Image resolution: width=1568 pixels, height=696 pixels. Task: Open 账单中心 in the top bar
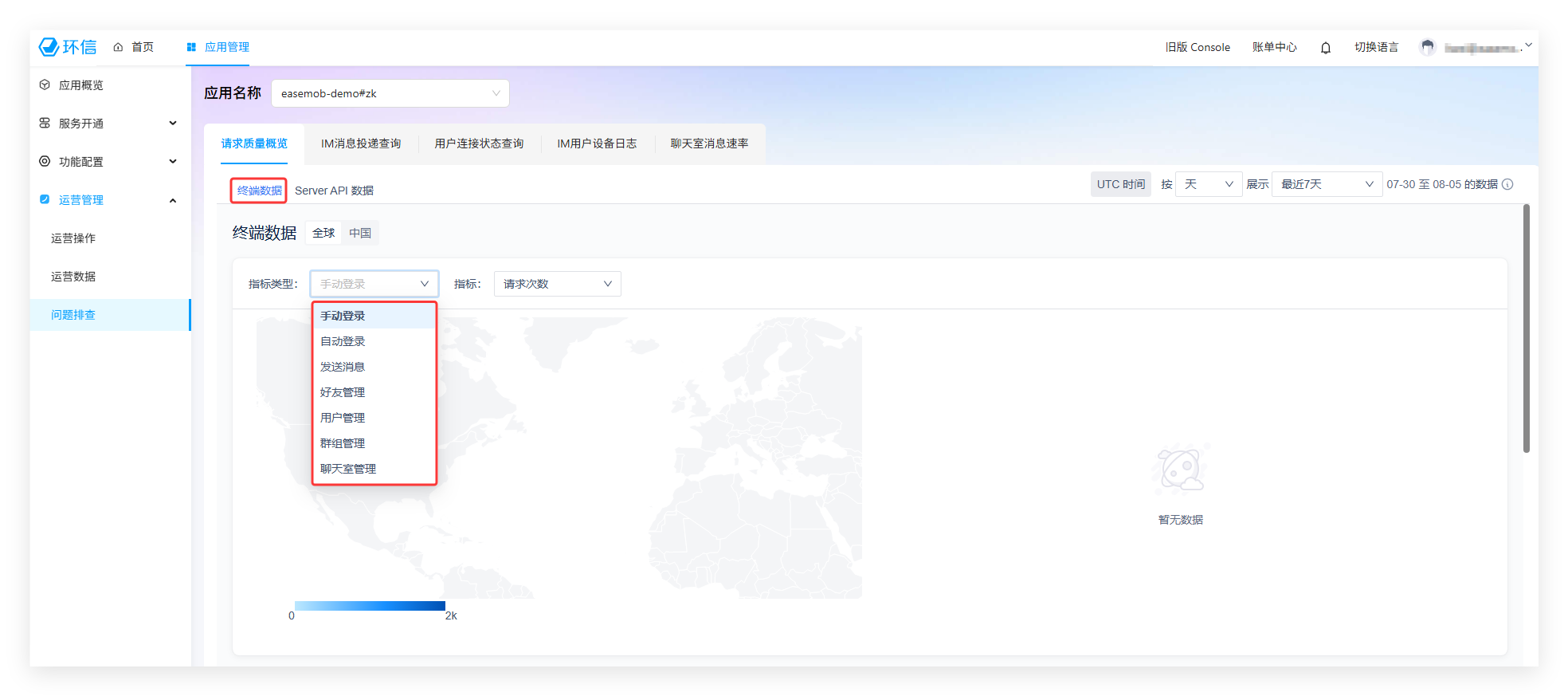tap(1274, 48)
